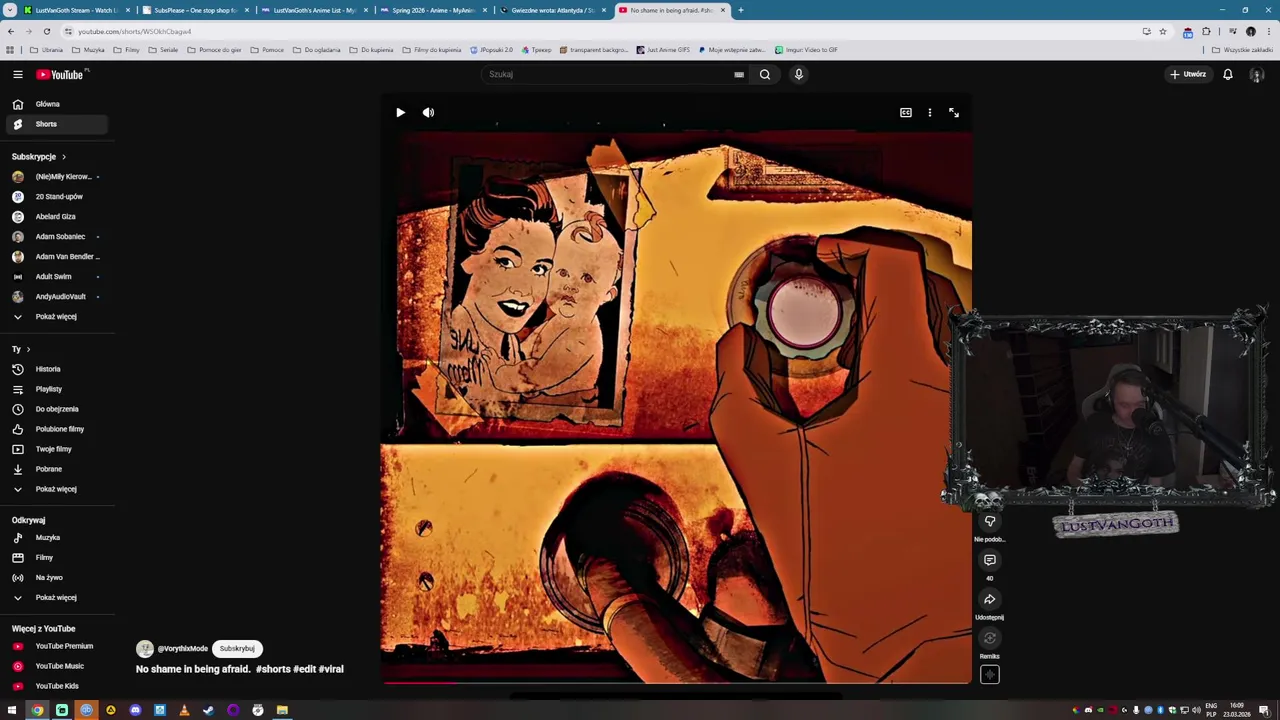The height and width of the screenshot is (720, 1280).
Task: Go to Główna in the sidebar
Action: click(x=57, y=104)
